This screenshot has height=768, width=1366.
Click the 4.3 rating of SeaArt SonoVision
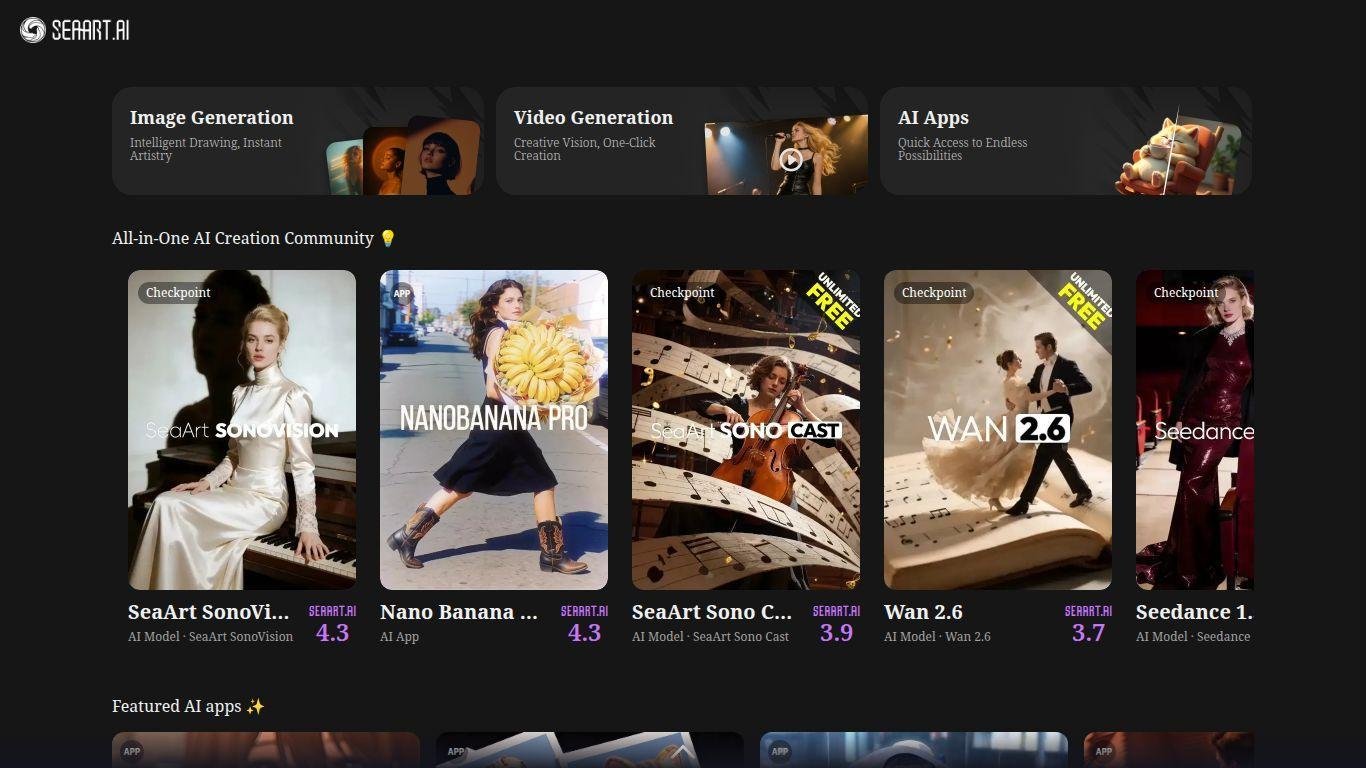(332, 632)
